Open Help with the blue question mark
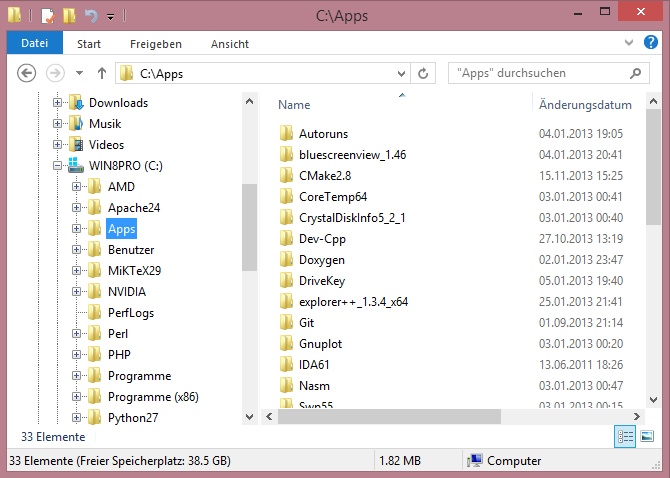Viewport: 670px width, 478px height. click(x=650, y=42)
